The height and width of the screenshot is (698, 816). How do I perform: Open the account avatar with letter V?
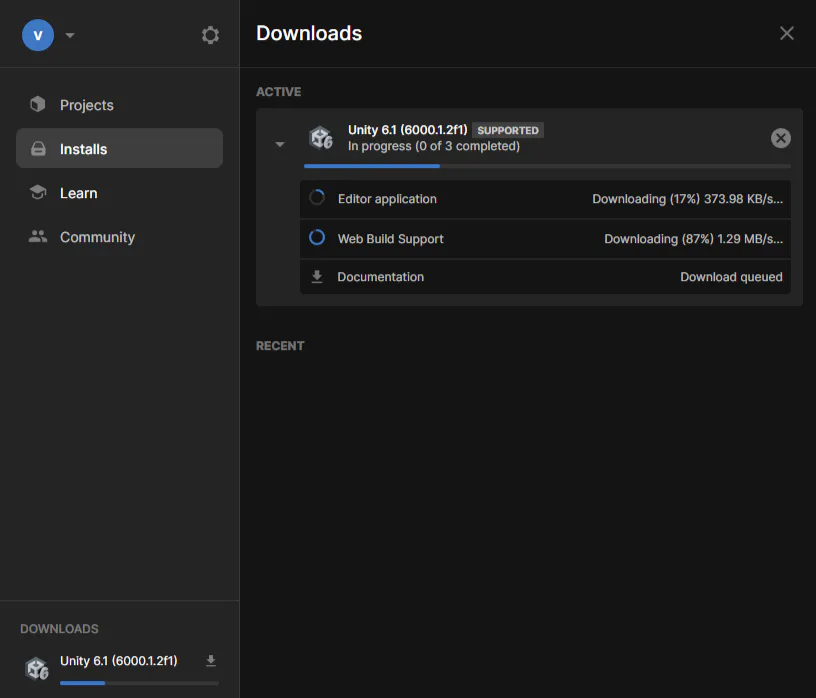37,35
